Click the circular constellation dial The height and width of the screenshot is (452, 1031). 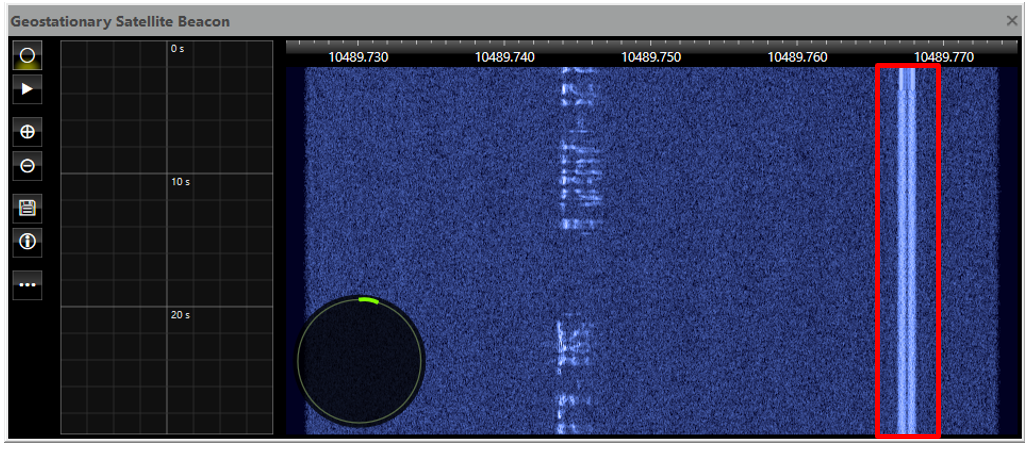(x=360, y=360)
